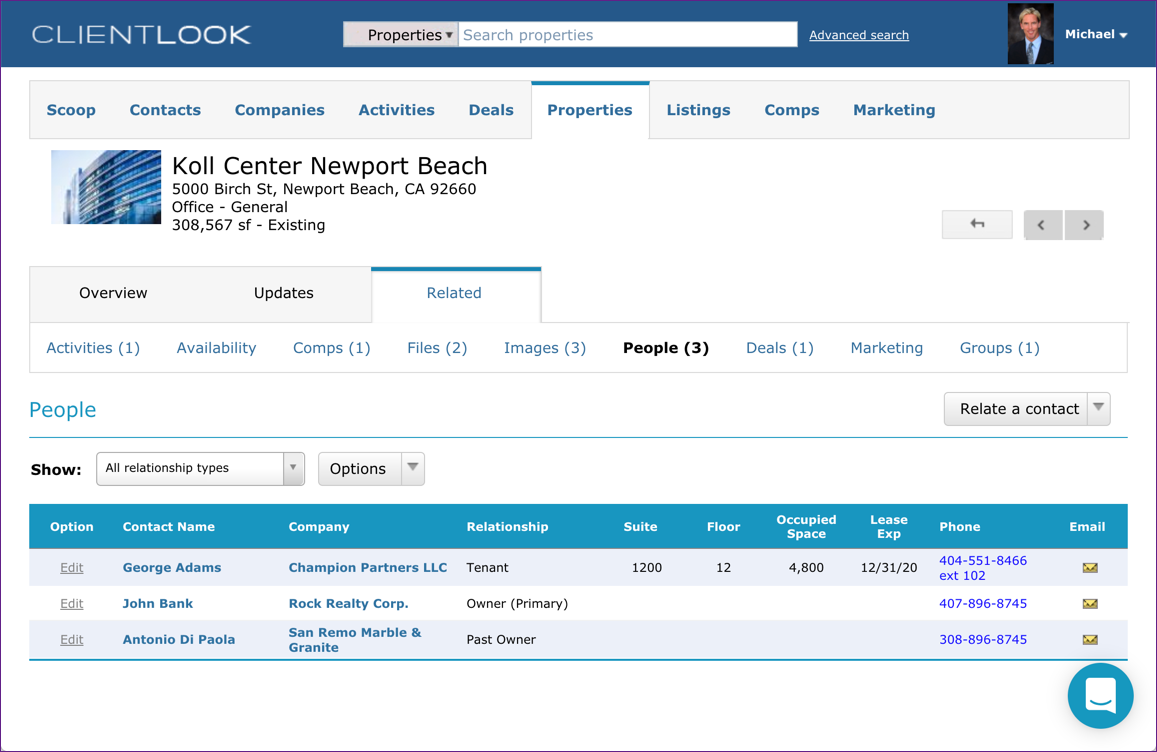
Task: Show related Comps (1)
Action: coord(331,348)
